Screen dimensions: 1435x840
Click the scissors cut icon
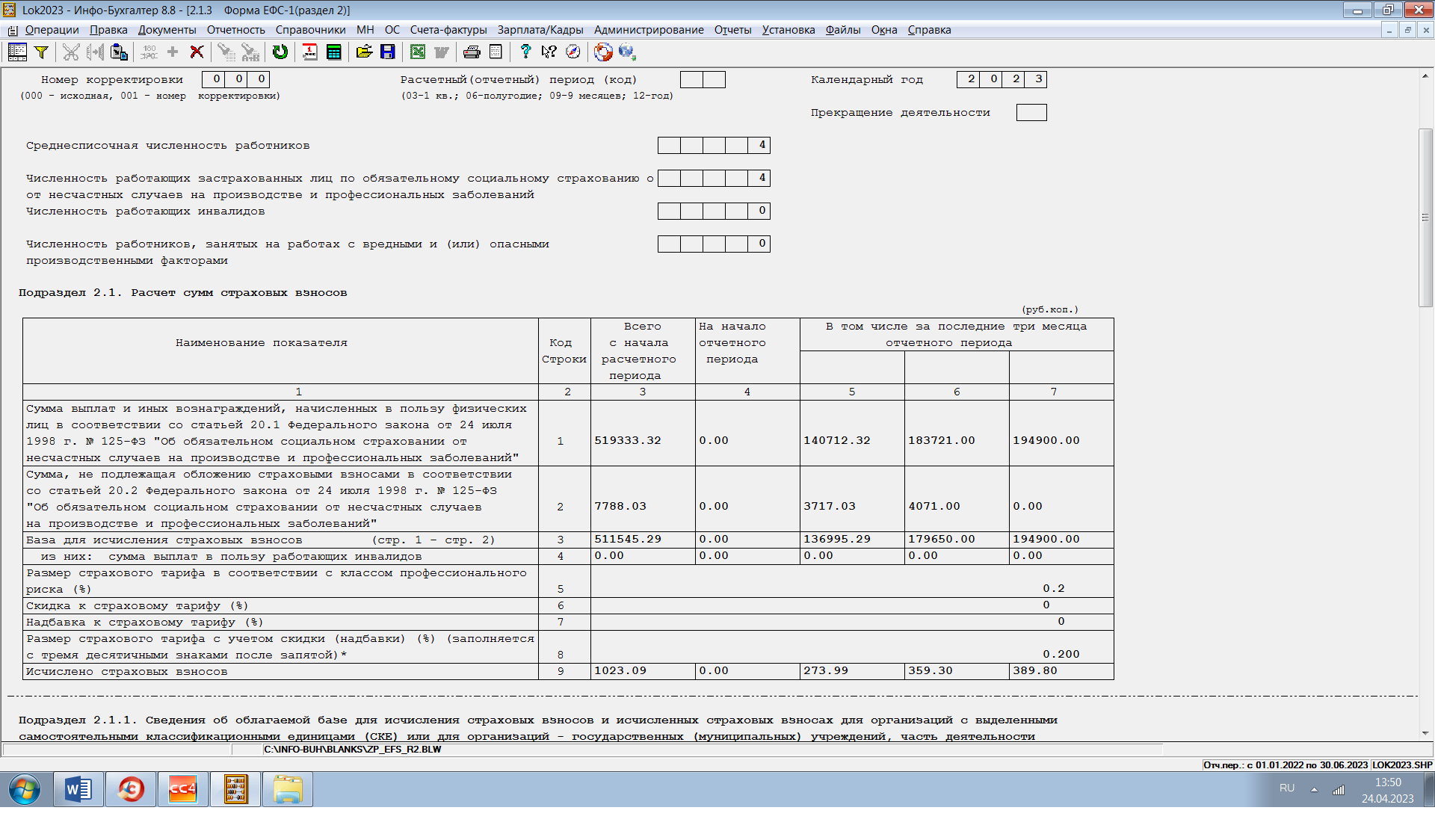[71, 52]
